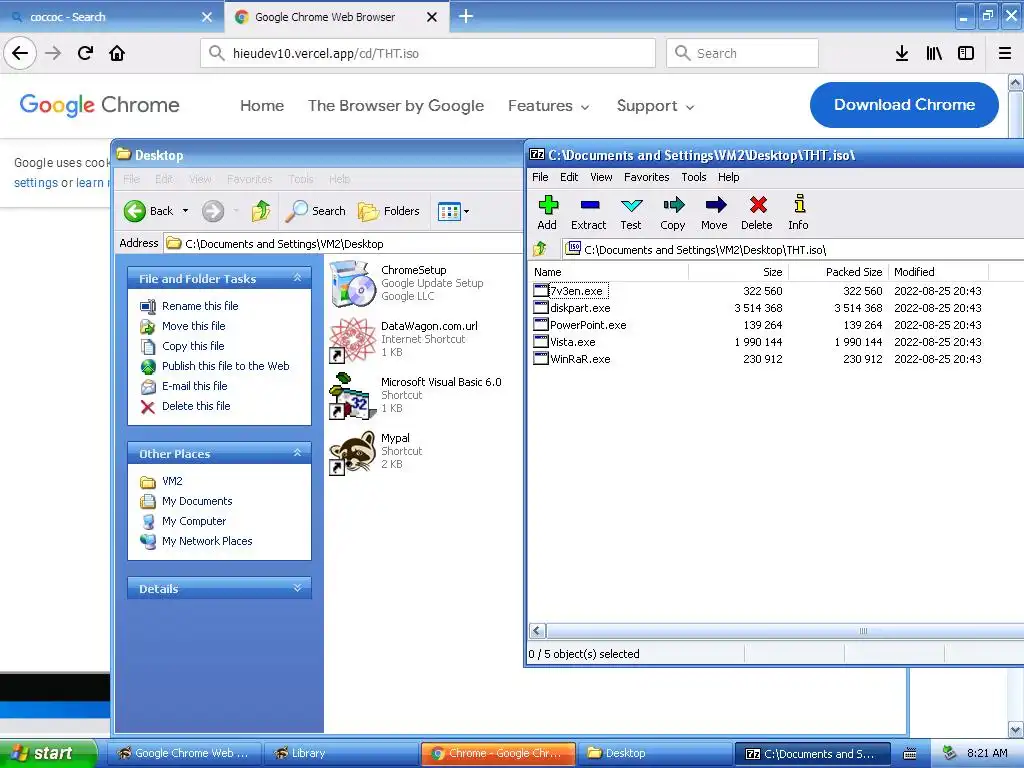Switch to Library taskbar item
1024x768 pixels.
coord(340,753)
